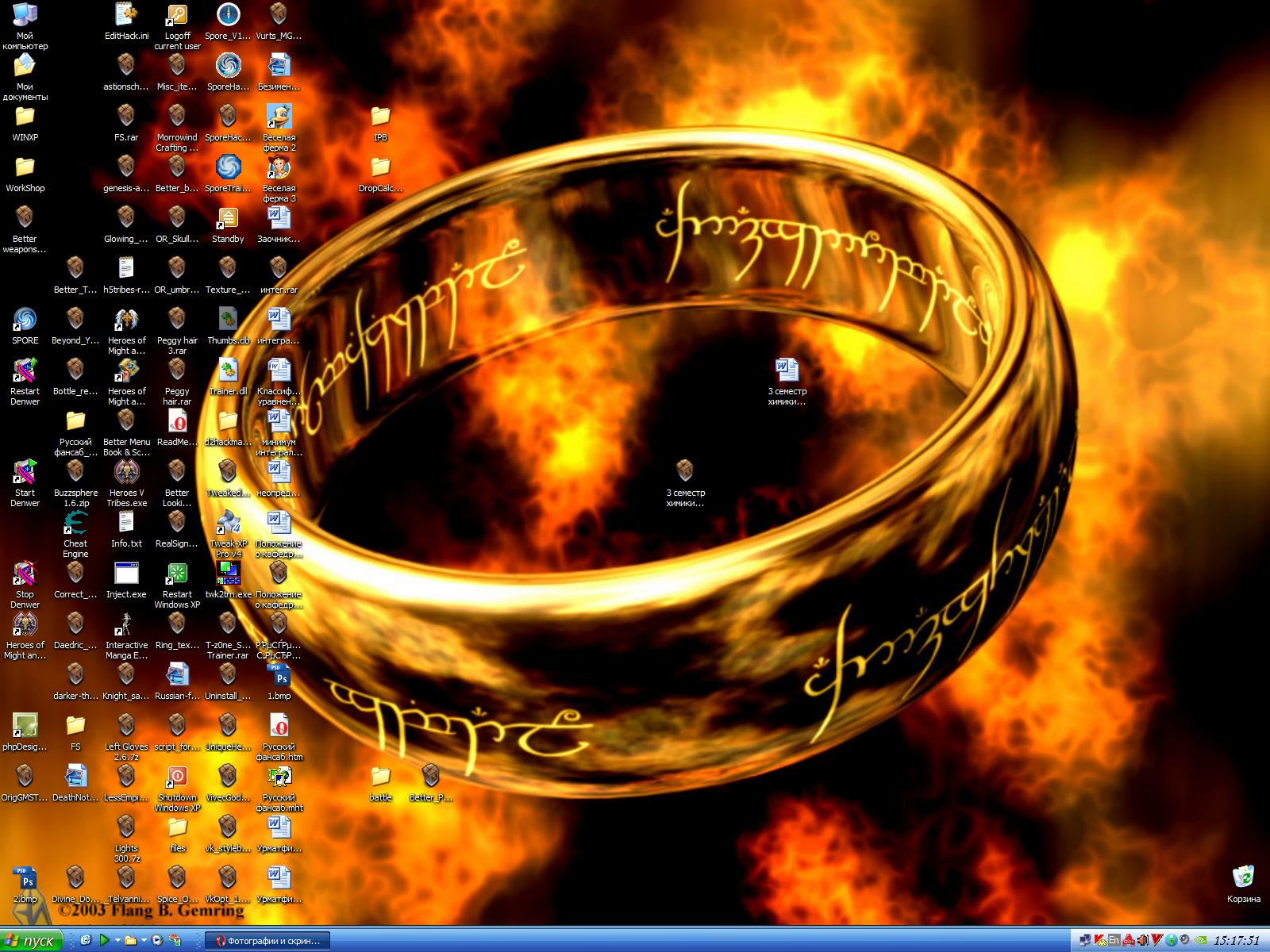The image size is (1270, 952).
Task: Click the 15:17:51 system clock
Action: 1236,940
